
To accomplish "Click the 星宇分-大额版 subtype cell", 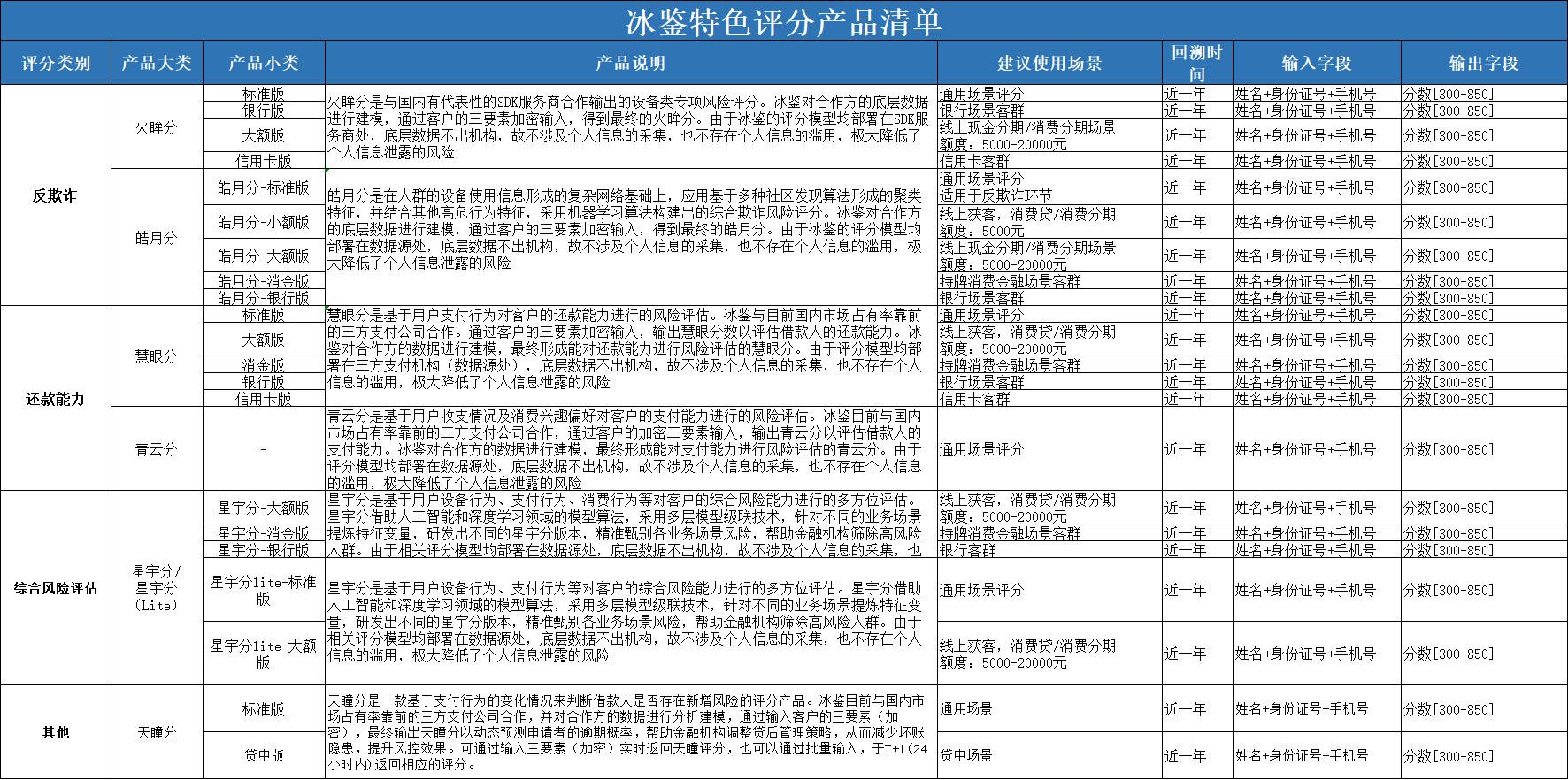I will click(x=264, y=508).
